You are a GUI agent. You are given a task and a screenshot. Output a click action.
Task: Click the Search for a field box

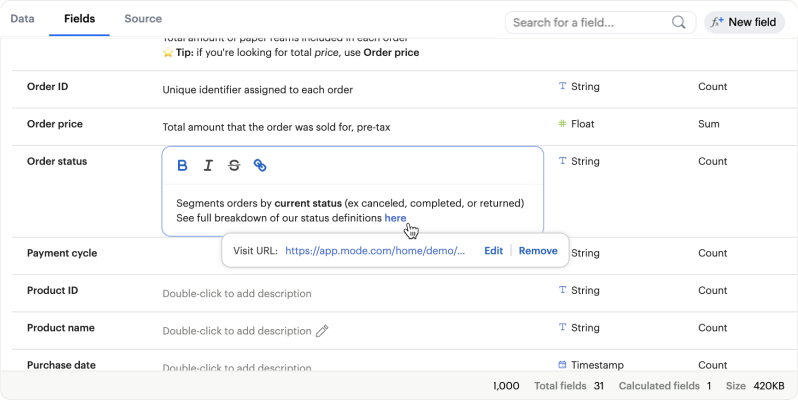tap(590, 22)
